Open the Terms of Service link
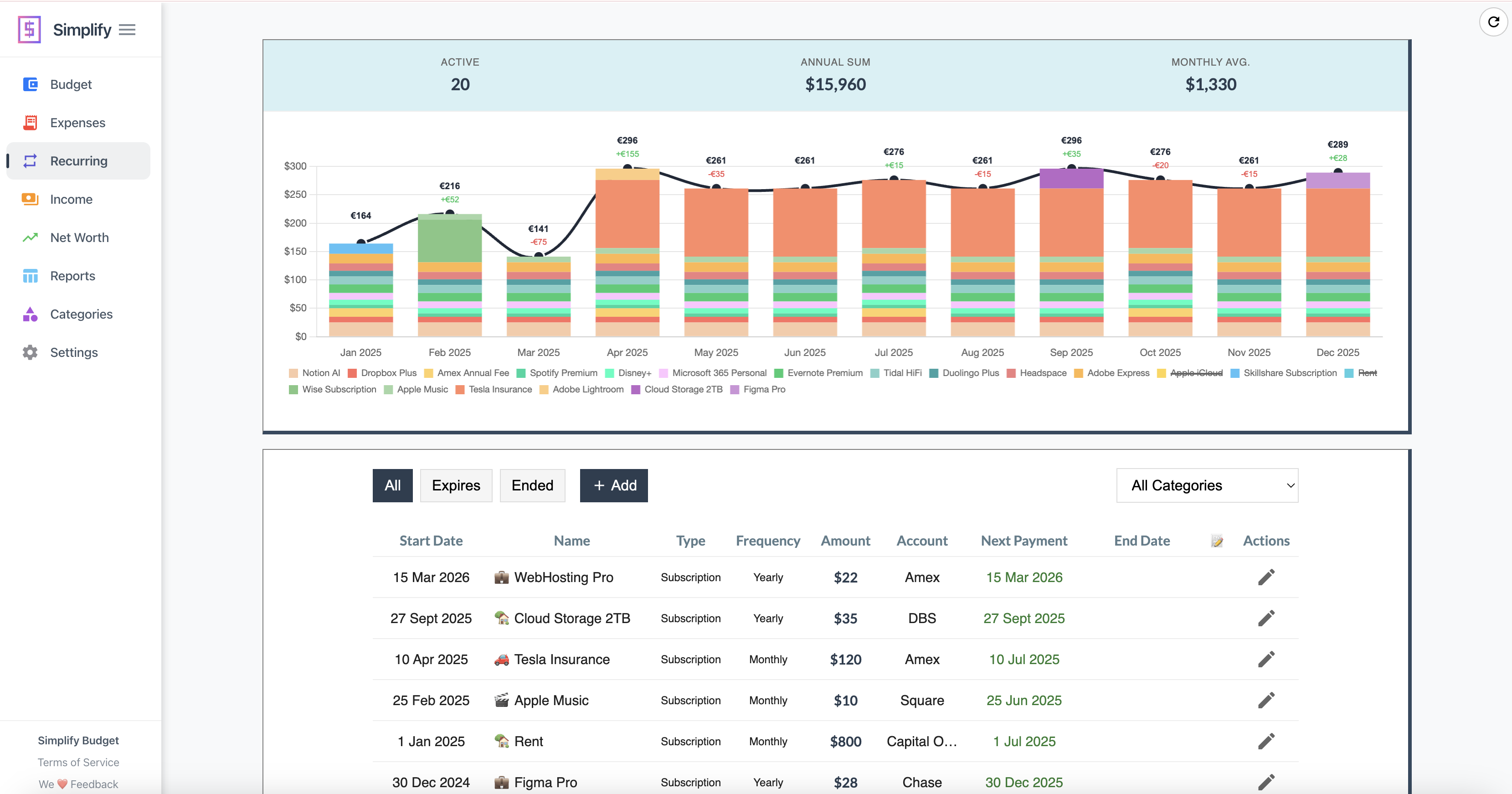1512x794 pixels. [x=78, y=762]
